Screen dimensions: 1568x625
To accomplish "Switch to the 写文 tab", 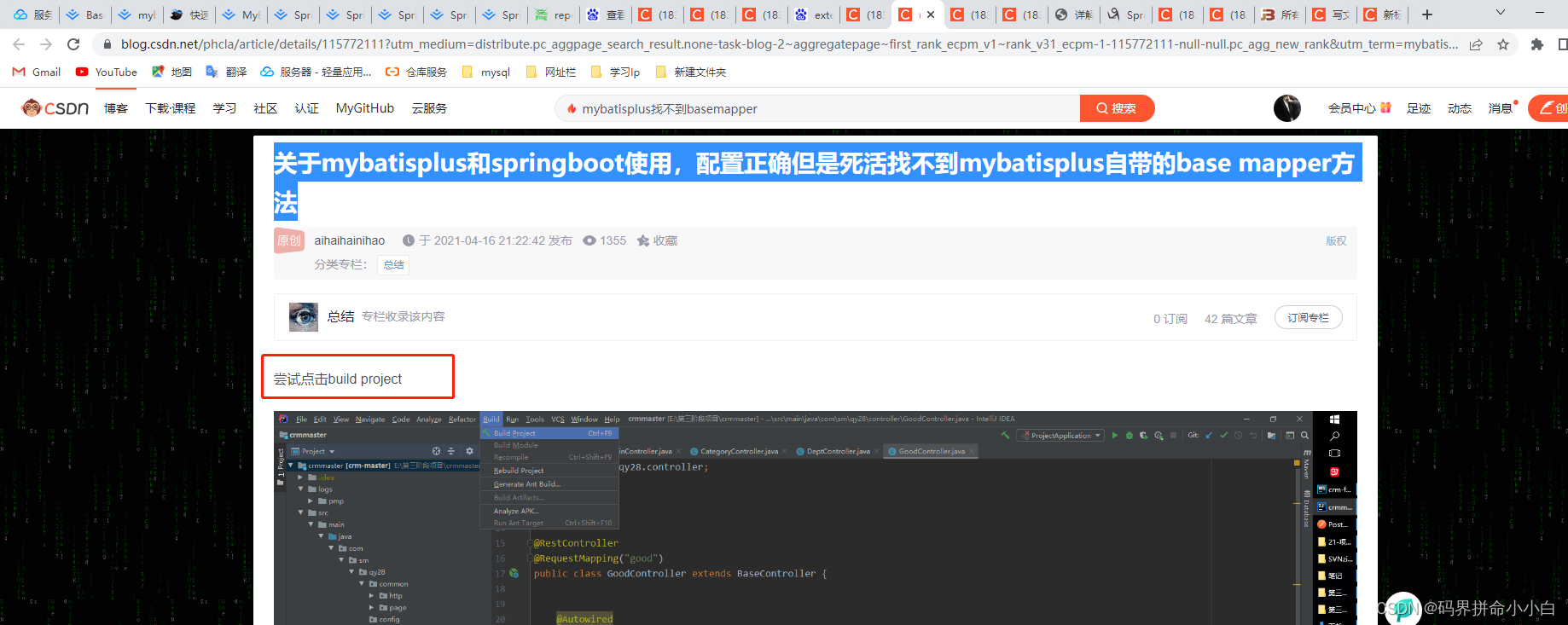I will pos(1332,14).
